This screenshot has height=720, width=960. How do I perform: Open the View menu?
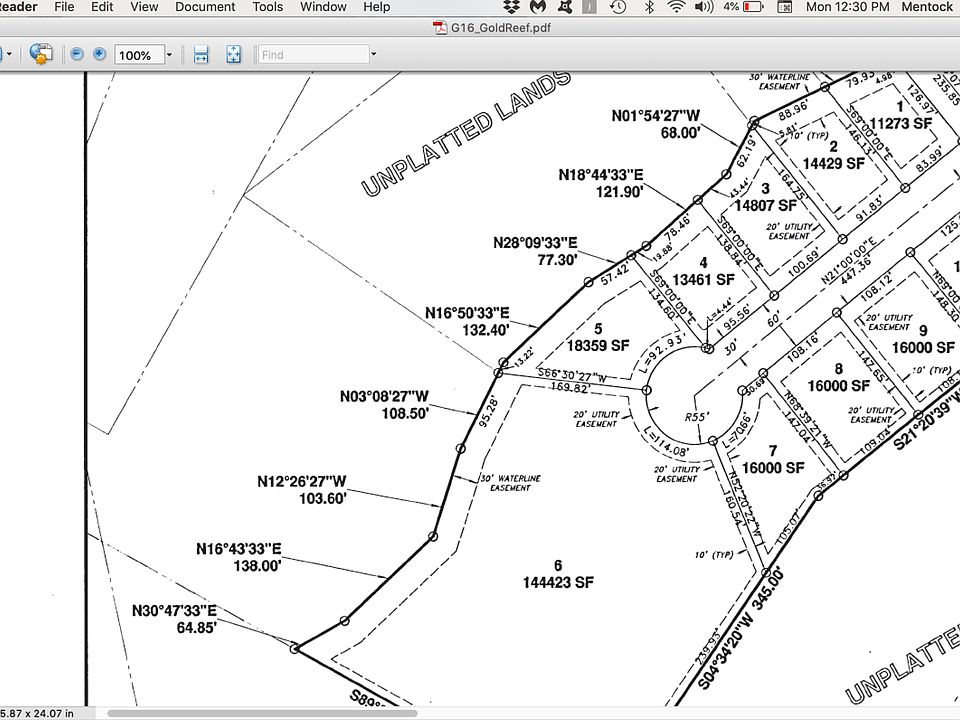click(144, 7)
